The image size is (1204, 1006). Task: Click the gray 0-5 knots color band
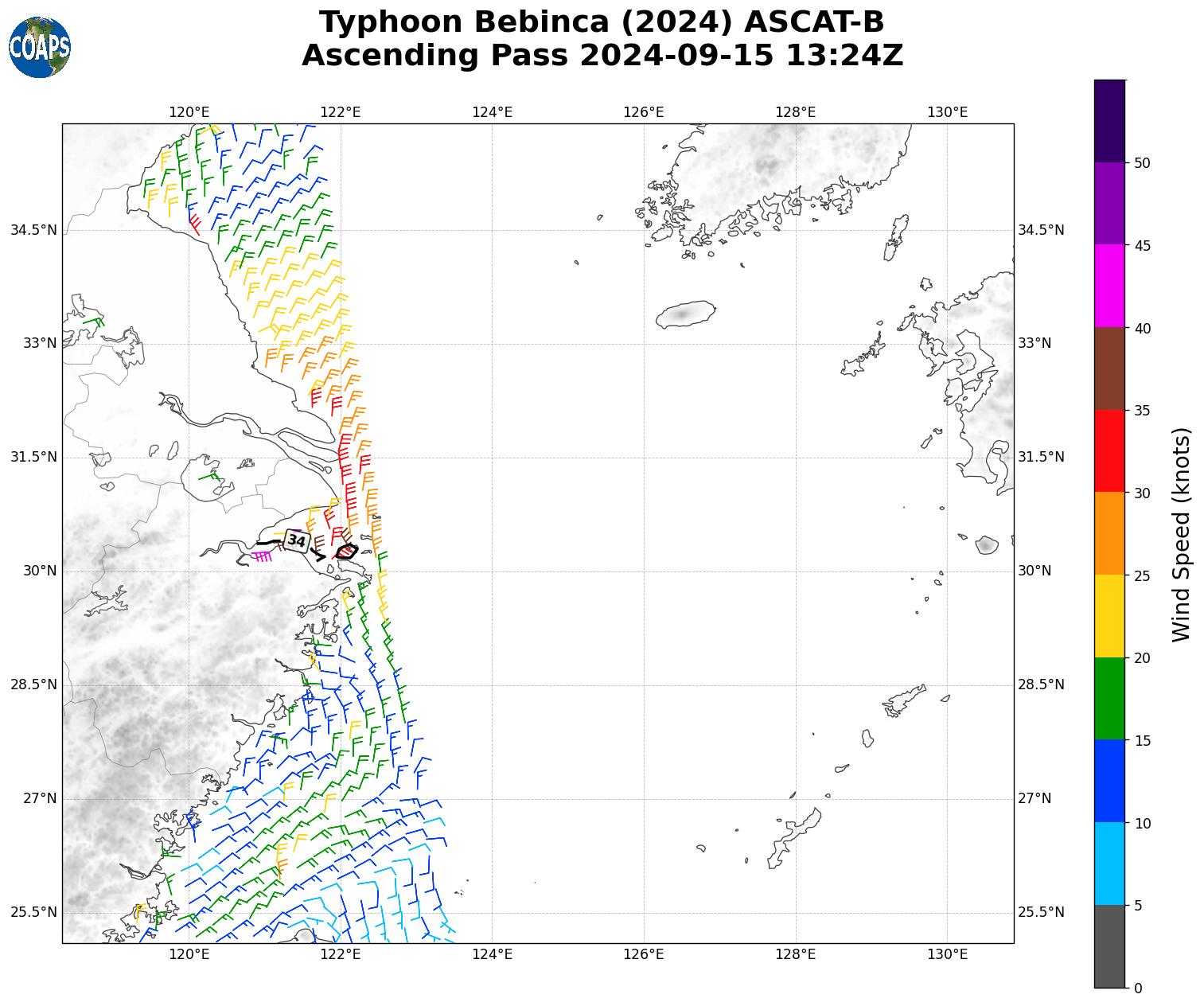pyautogui.click(x=1109, y=946)
